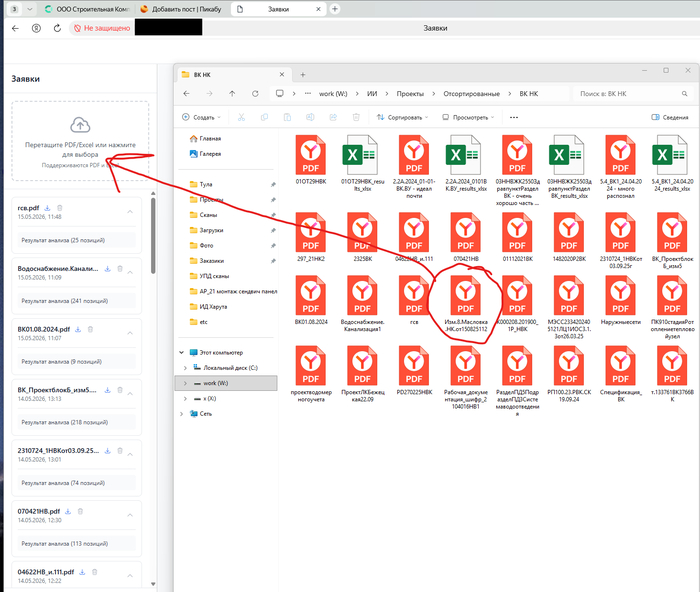
Task: Switch to Добавить пост | Пикабу tab
Action: click(x=181, y=9)
